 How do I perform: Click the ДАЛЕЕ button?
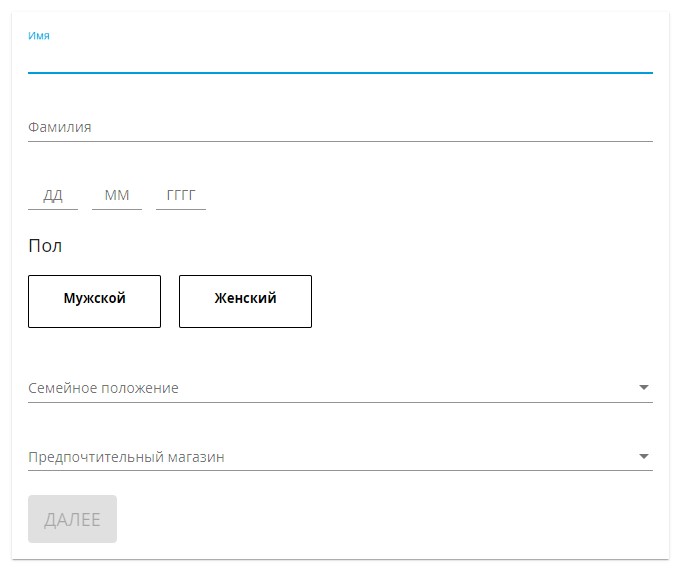coord(72,519)
